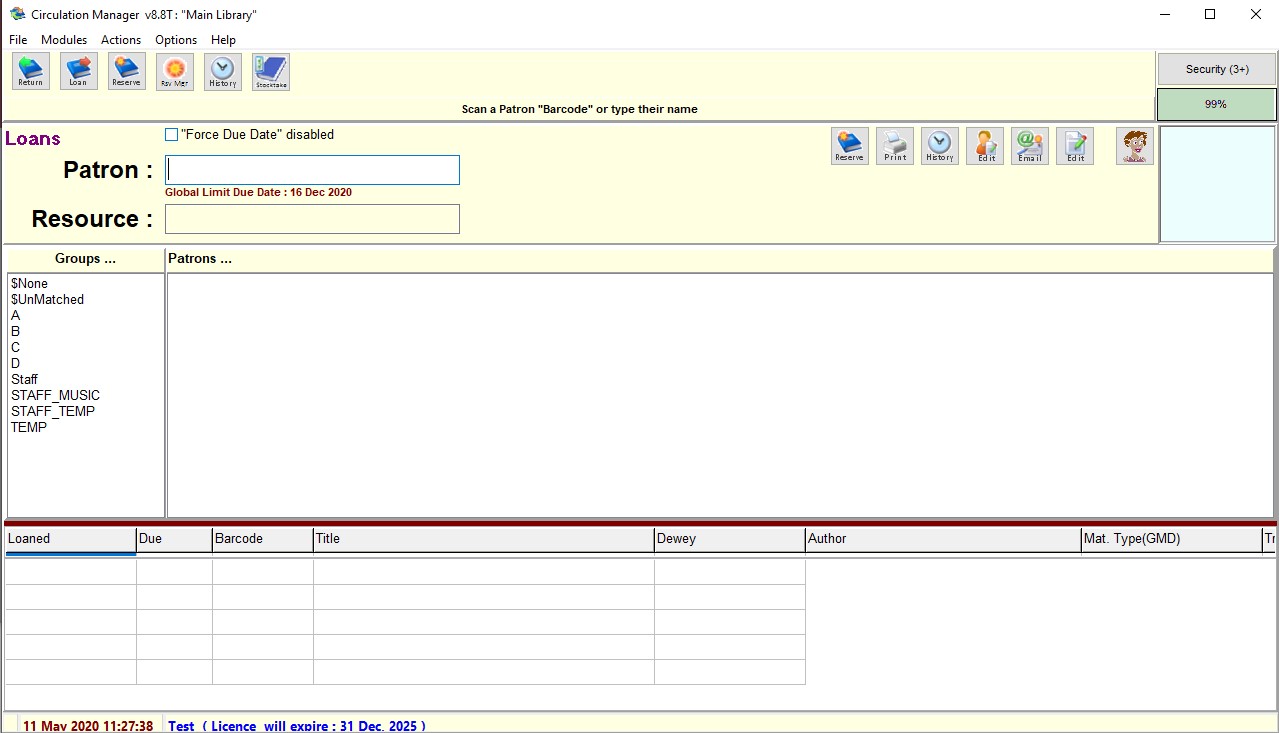Select the Return book tool

click(x=29, y=70)
